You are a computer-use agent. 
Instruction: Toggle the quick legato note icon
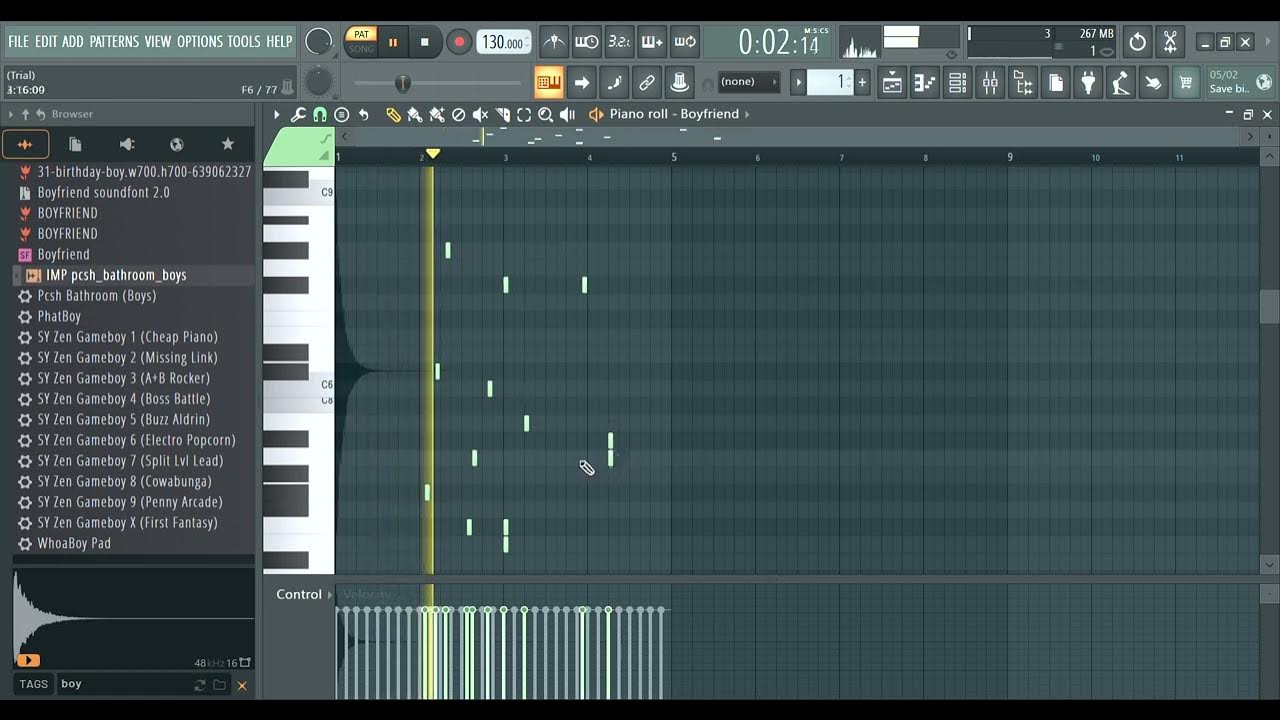614,82
